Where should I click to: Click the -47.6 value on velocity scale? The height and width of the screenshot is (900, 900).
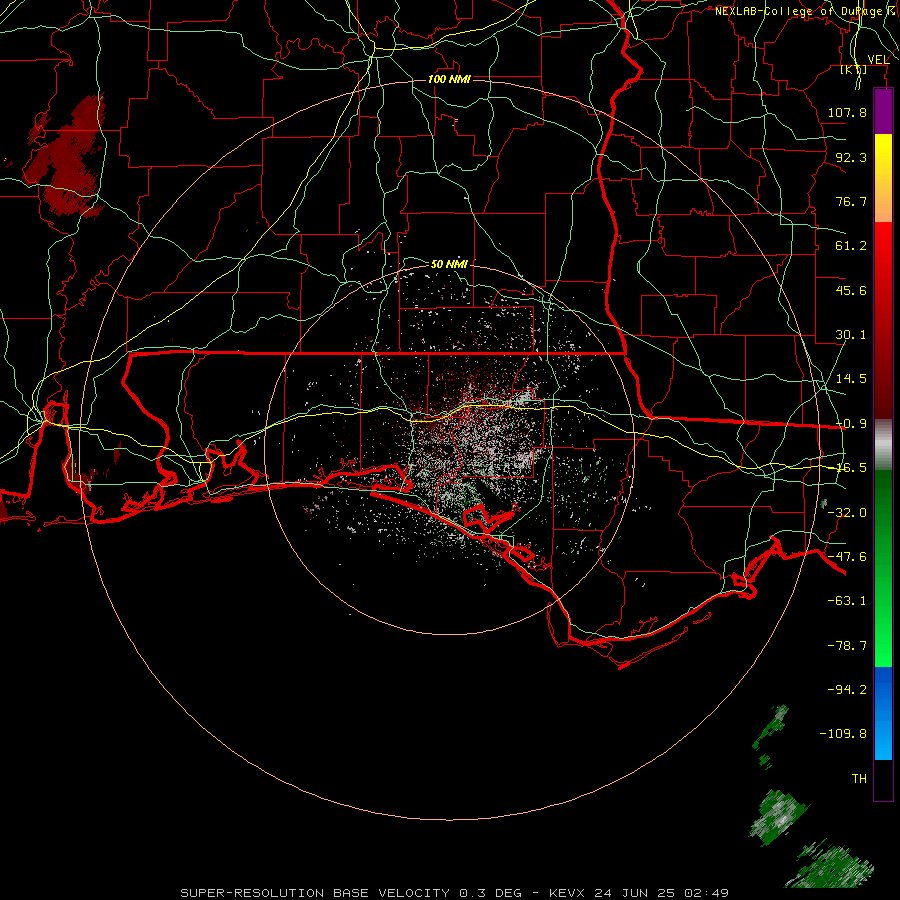(847, 557)
